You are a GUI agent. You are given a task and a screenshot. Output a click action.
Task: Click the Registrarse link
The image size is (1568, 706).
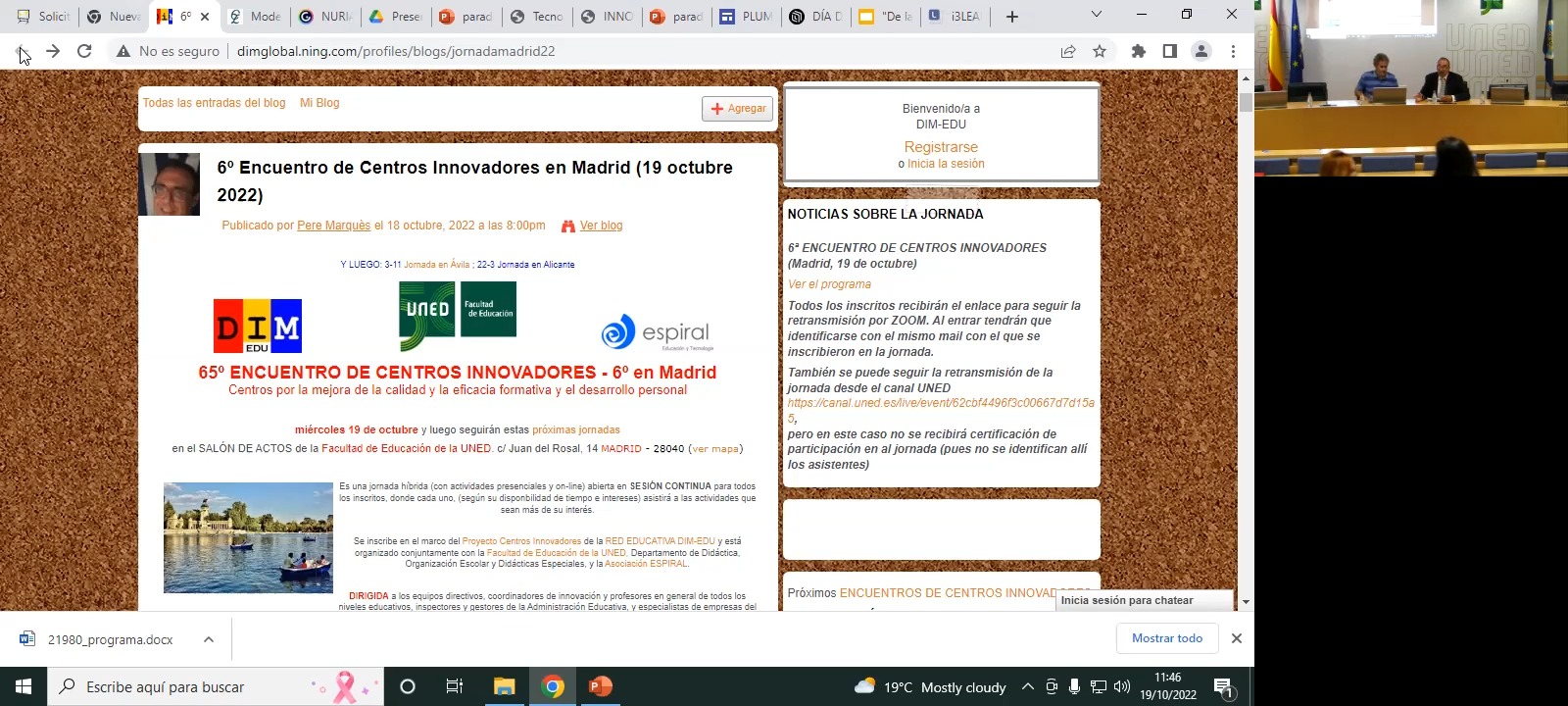pos(941,147)
